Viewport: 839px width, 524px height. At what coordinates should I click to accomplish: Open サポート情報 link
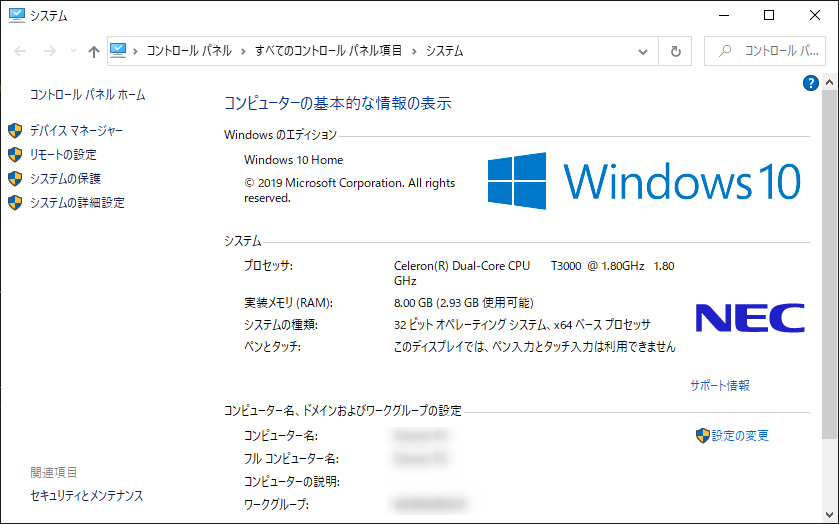(x=720, y=385)
